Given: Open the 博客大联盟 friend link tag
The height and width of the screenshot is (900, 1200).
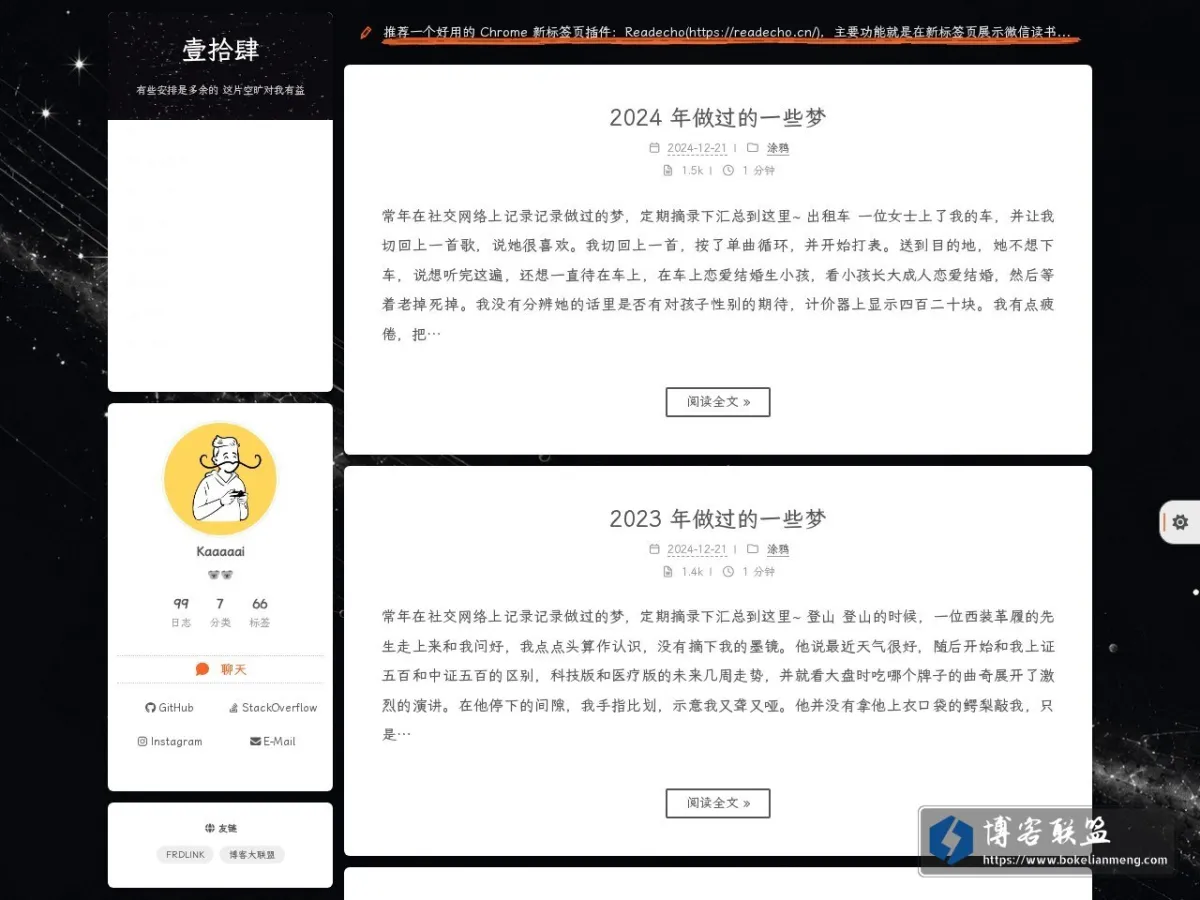Looking at the screenshot, I should point(252,855).
